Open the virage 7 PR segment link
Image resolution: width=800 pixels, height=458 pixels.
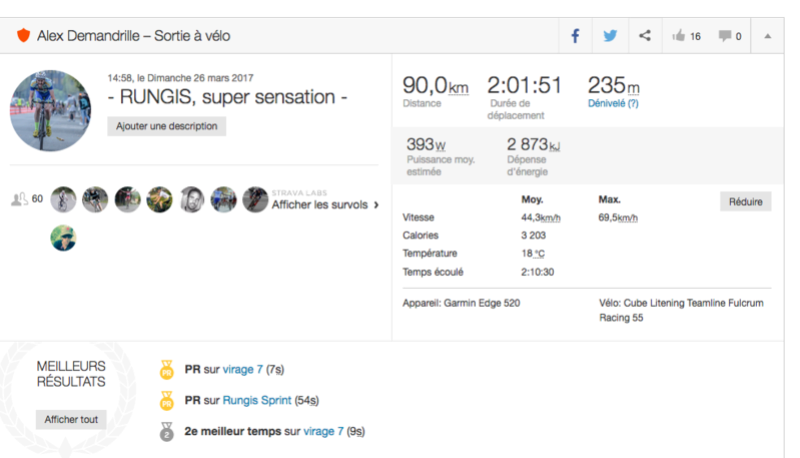(242, 369)
